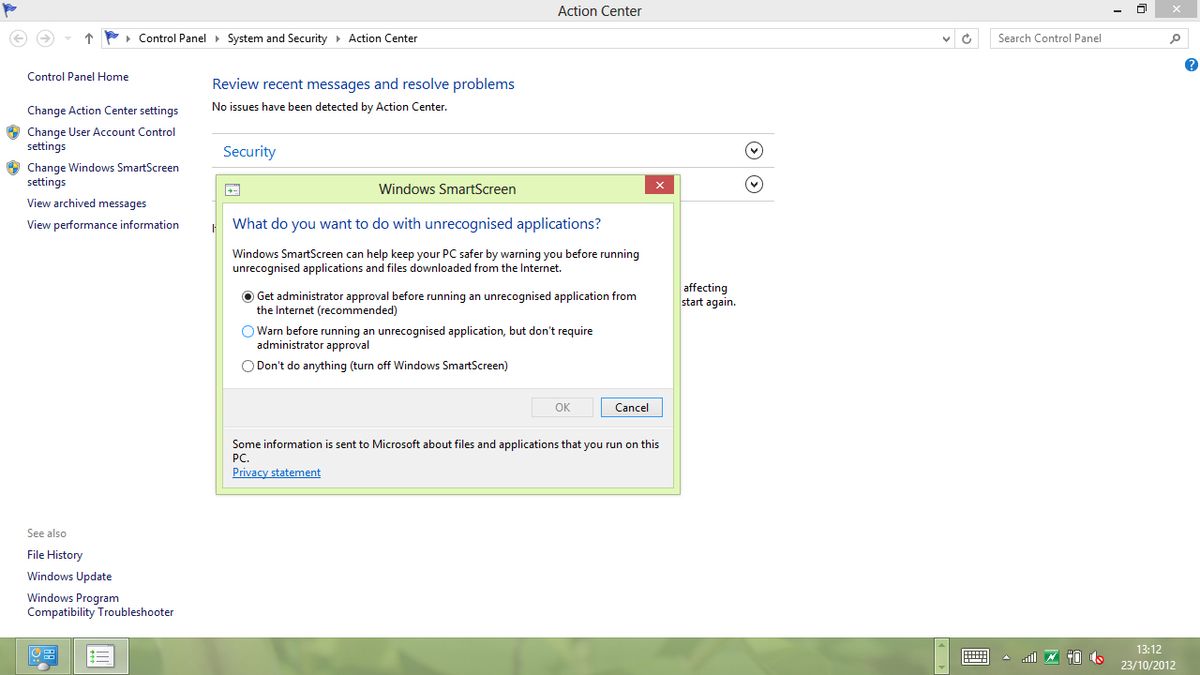Select turn off Windows SmartScreen option
This screenshot has width=1200, height=675.
[x=247, y=366]
